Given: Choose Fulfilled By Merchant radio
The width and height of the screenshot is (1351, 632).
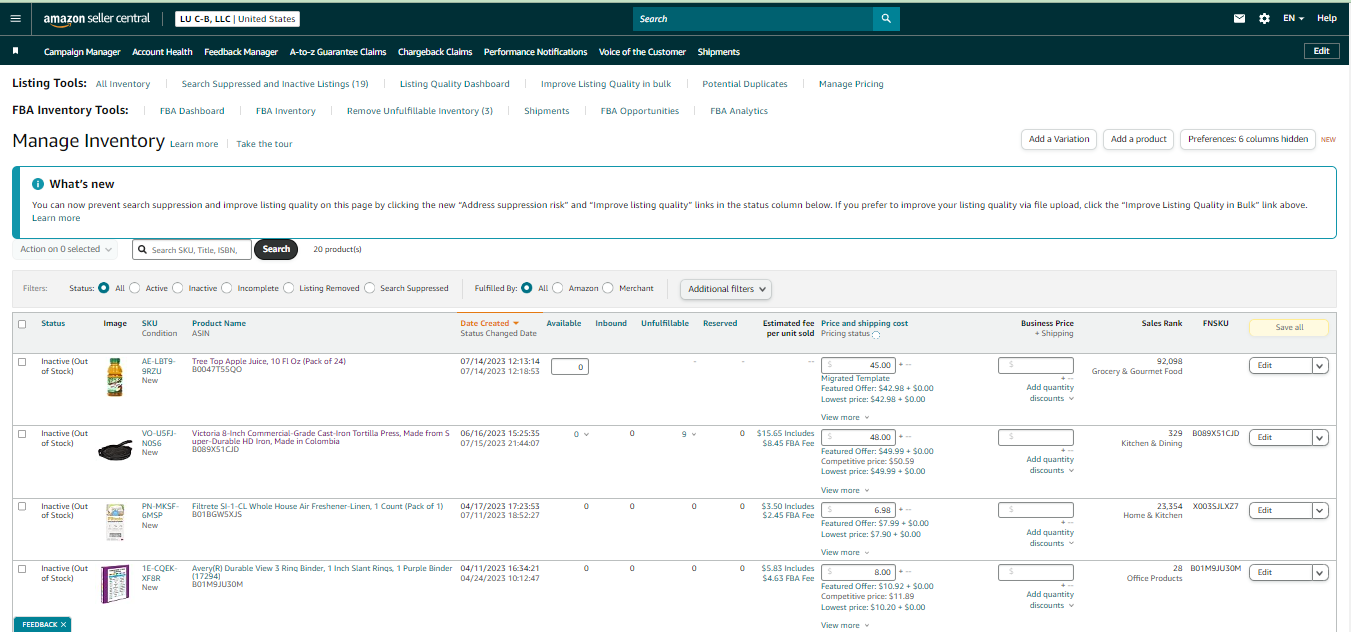Looking at the screenshot, I should point(609,288).
